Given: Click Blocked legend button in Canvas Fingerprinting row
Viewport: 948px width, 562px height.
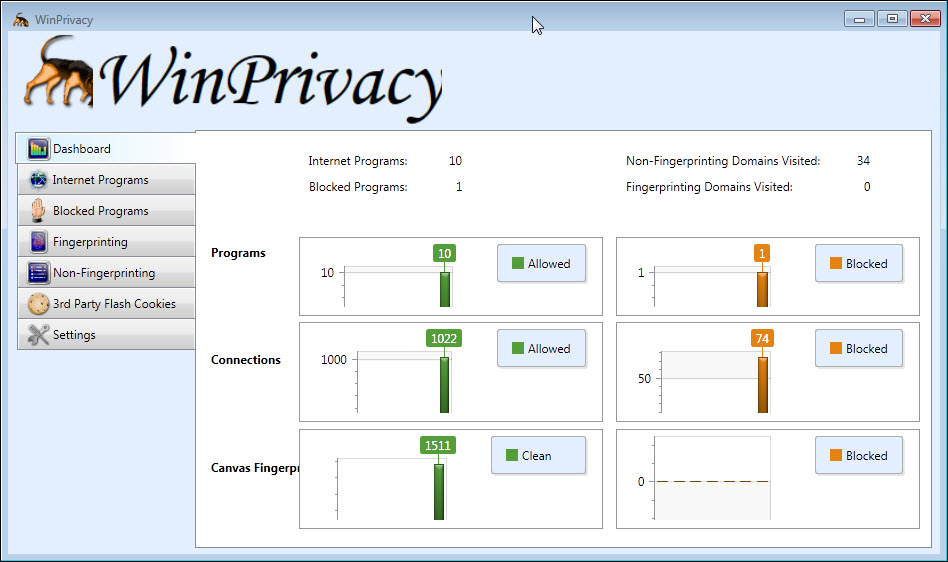Looking at the screenshot, I should 859,455.
